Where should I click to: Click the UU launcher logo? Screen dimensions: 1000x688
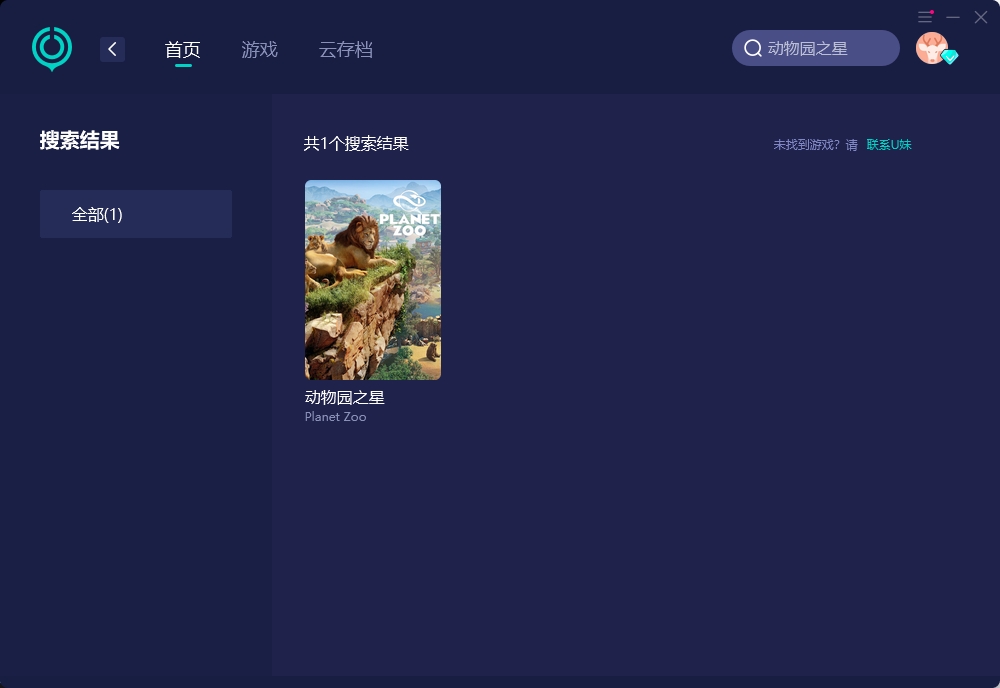tap(51, 48)
